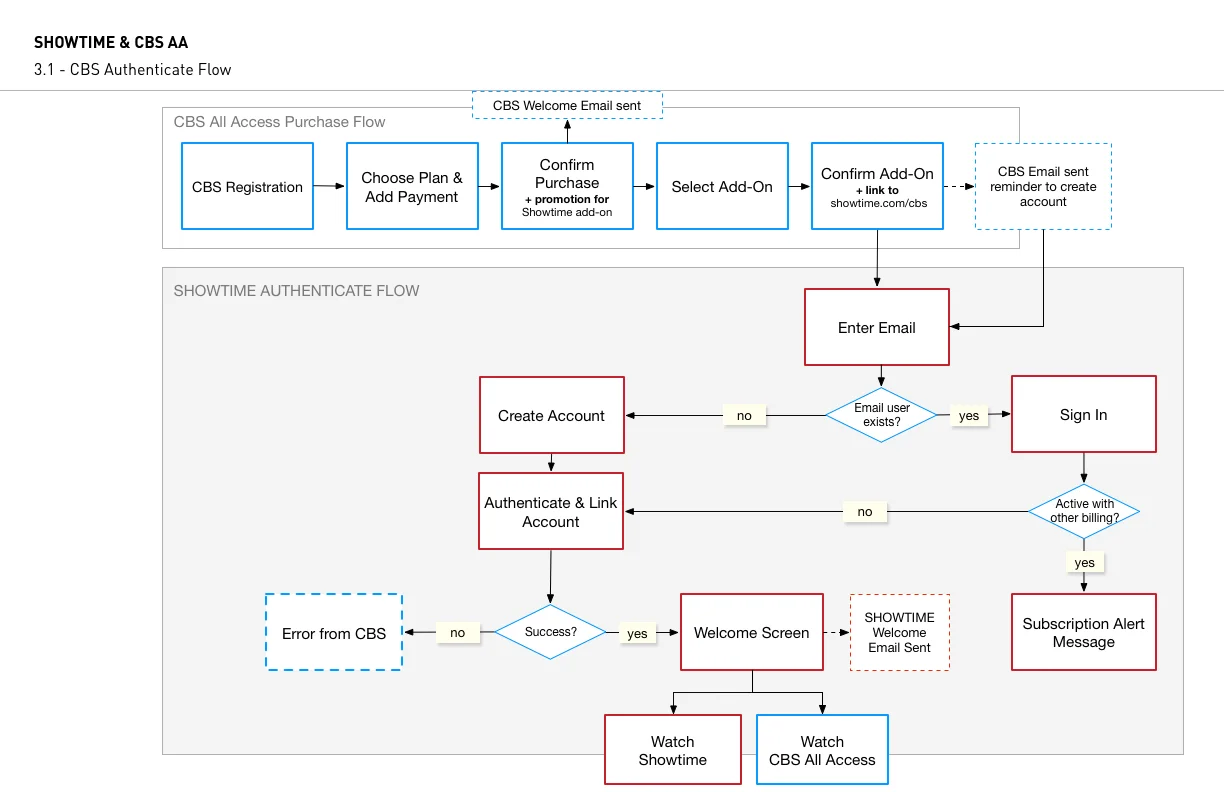Click the Authenticate & Link Account box
1224x792 pixels.
tap(551, 511)
